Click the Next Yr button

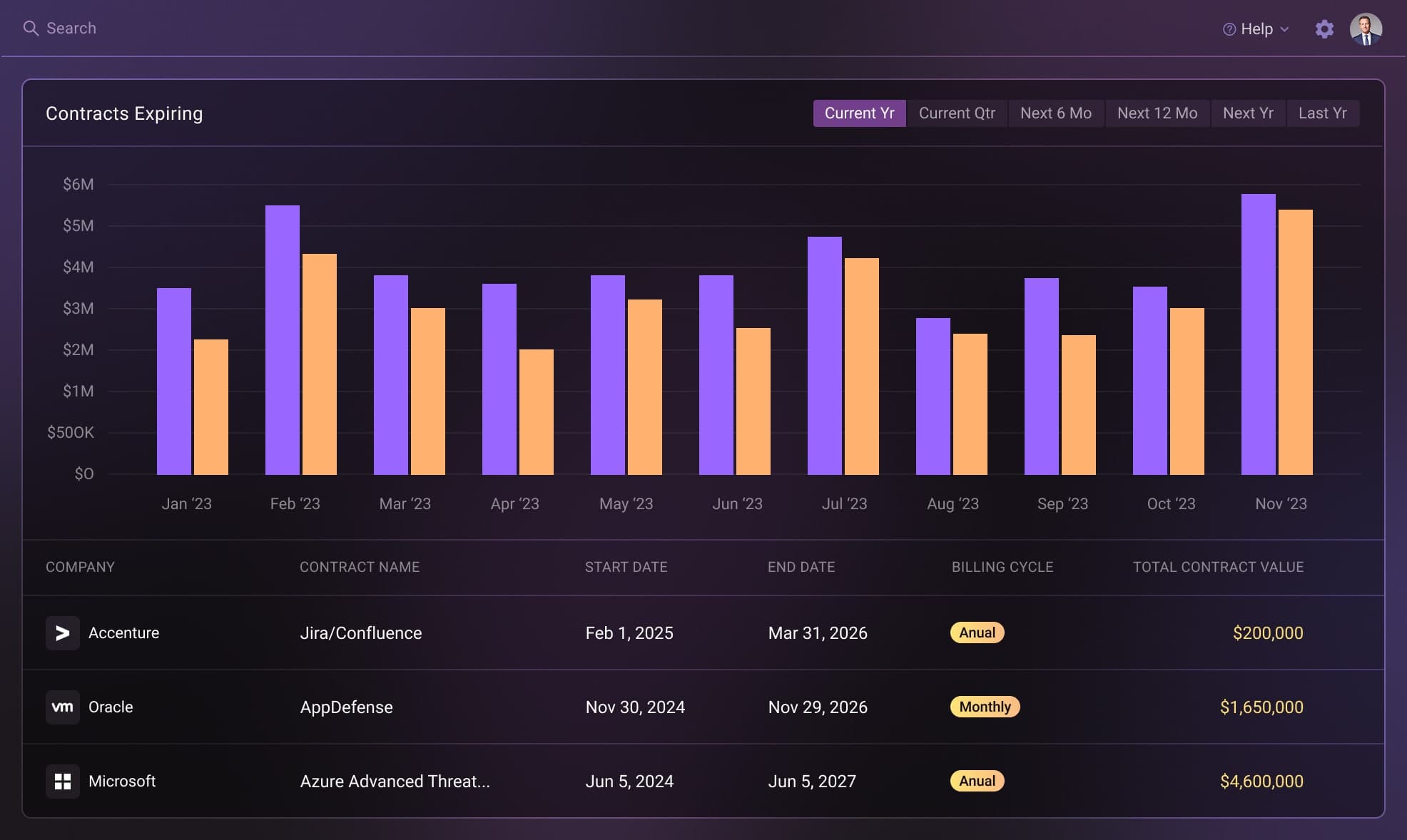[1247, 113]
